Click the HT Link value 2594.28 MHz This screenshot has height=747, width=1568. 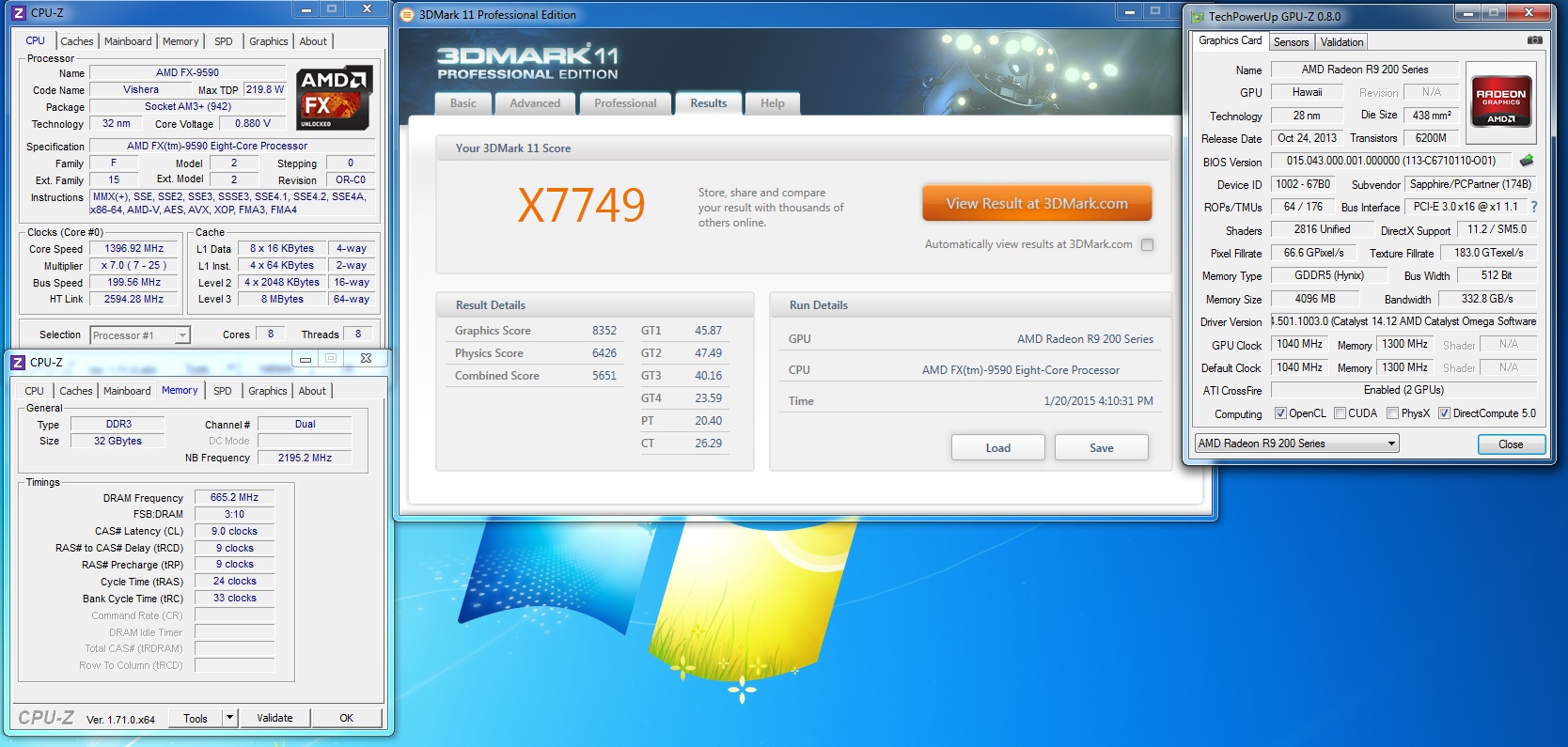(x=134, y=299)
